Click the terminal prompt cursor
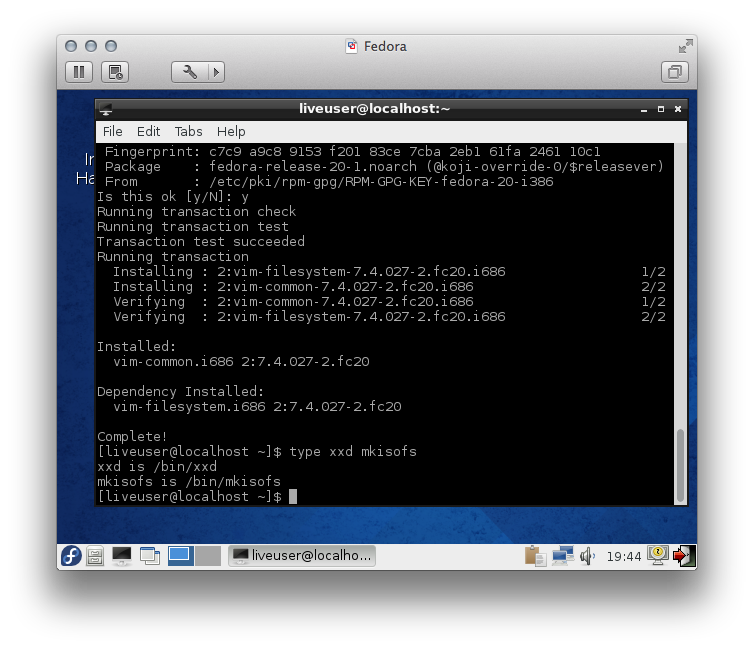754x649 pixels. (293, 497)
